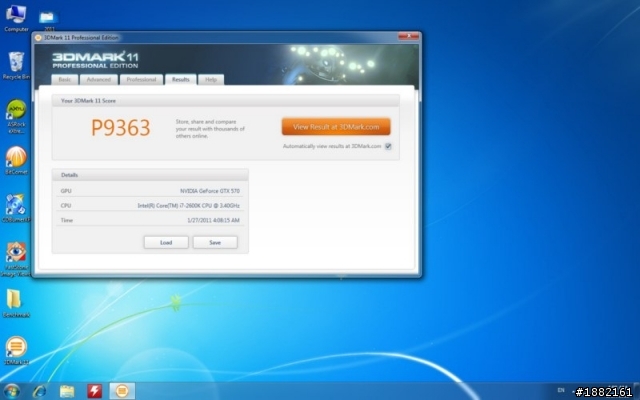This screenshot has height=400, width=640.
Task: Click the Your 3DMark 11 Score header
Action: [x=225, y=101]
